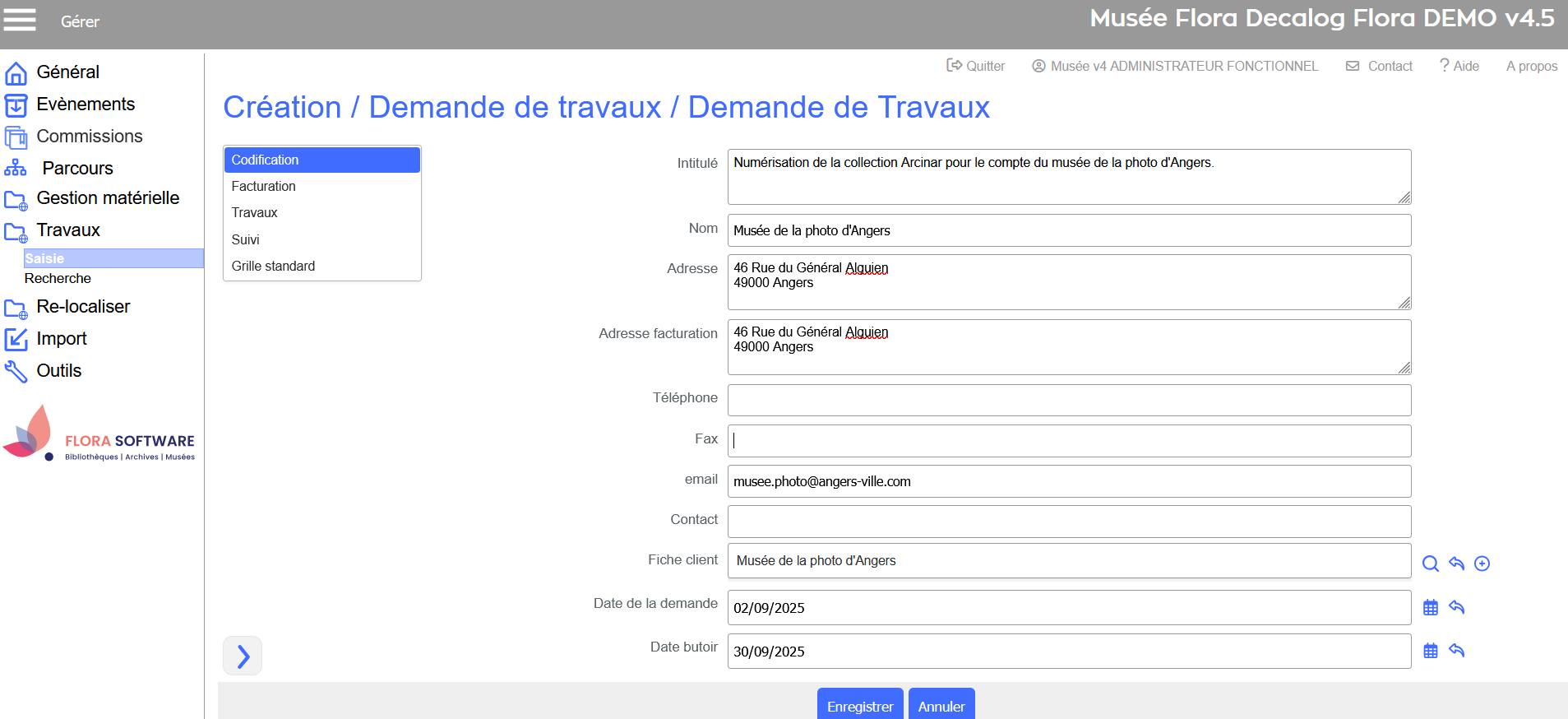Click the add icon beside Fiche client
The width and height of the screenshot is (1568, 719).
pos(1482,564)
